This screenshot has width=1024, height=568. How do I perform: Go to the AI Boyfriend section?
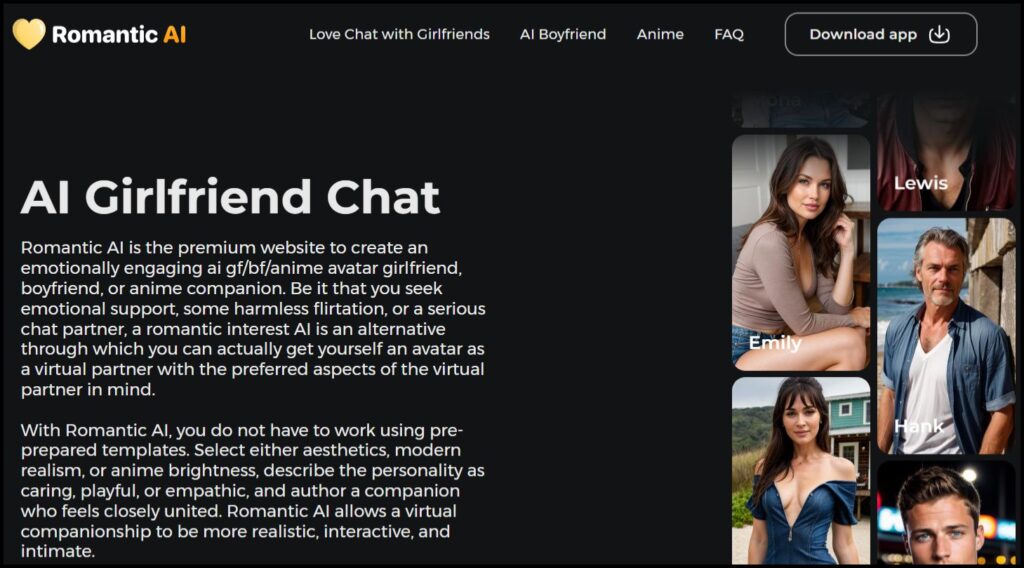[563, 34]
